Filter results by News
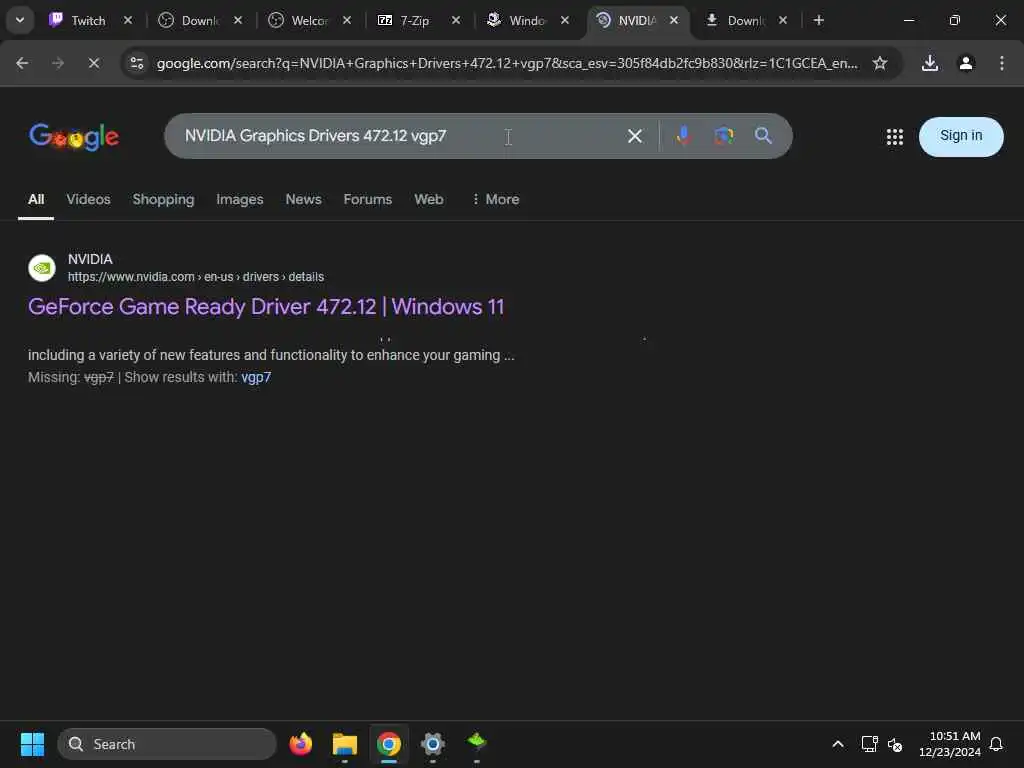This screenshot has height=768, width=1024. (303, 199)
